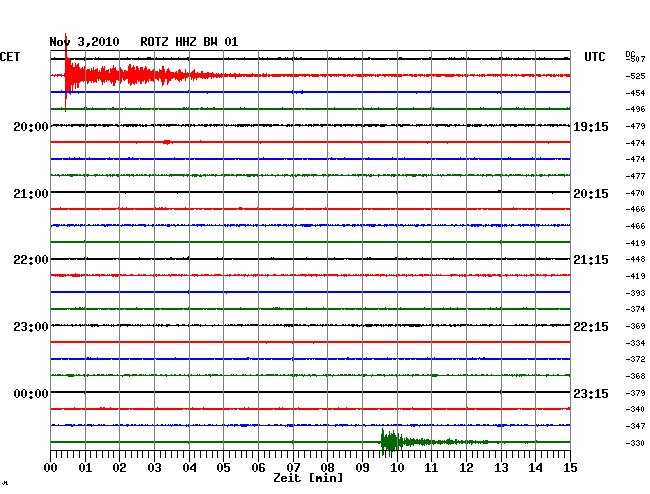Click the DC offset value "-374"
This screenshot has height=494, width=650.
click(635, 309)
